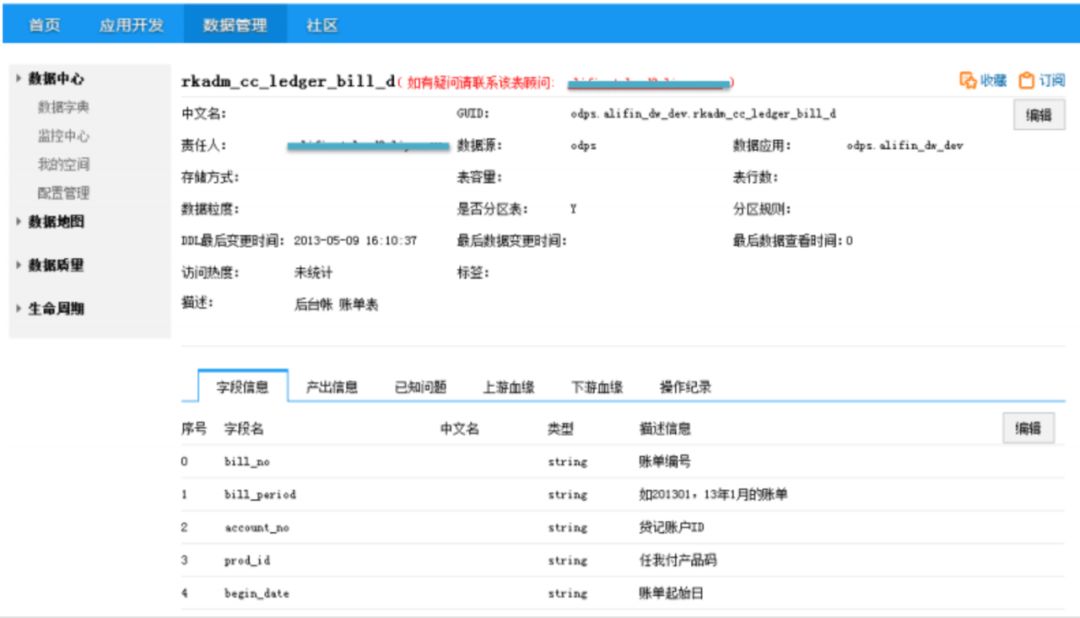This screenshot has width=1080, height=618.
Task: Open the 应用开发 navigation menu
Action: coord(131,26)
